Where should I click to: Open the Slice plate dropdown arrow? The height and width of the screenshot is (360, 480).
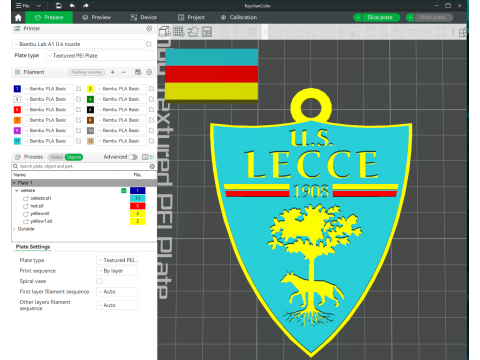coord(358,17)
